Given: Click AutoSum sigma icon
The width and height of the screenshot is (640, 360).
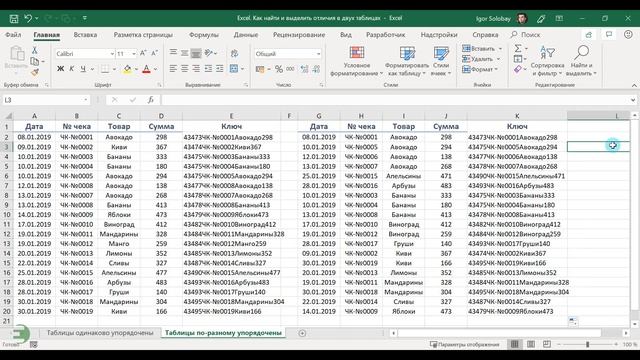Looking at the screenshot, I should point(518,49).
